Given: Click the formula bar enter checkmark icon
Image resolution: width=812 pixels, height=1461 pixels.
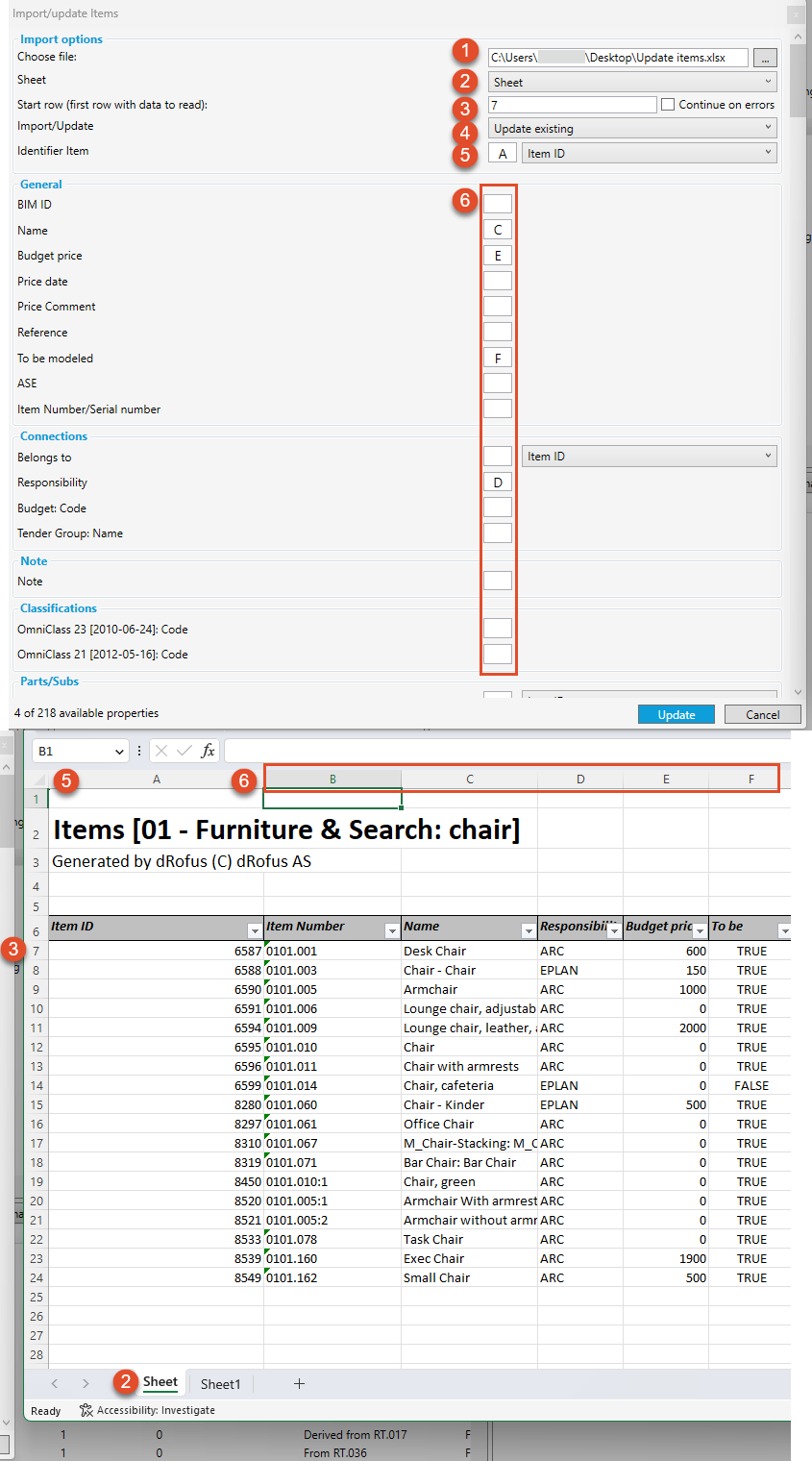Looking at the screenshot, I should pos(184,751).
